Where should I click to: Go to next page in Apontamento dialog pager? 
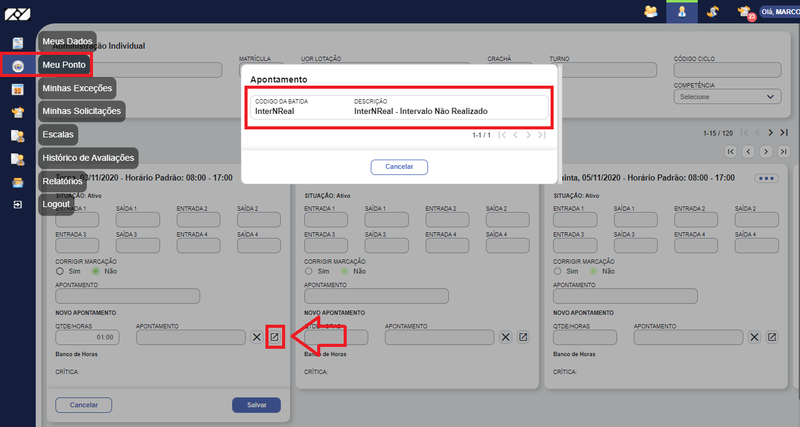529,135
